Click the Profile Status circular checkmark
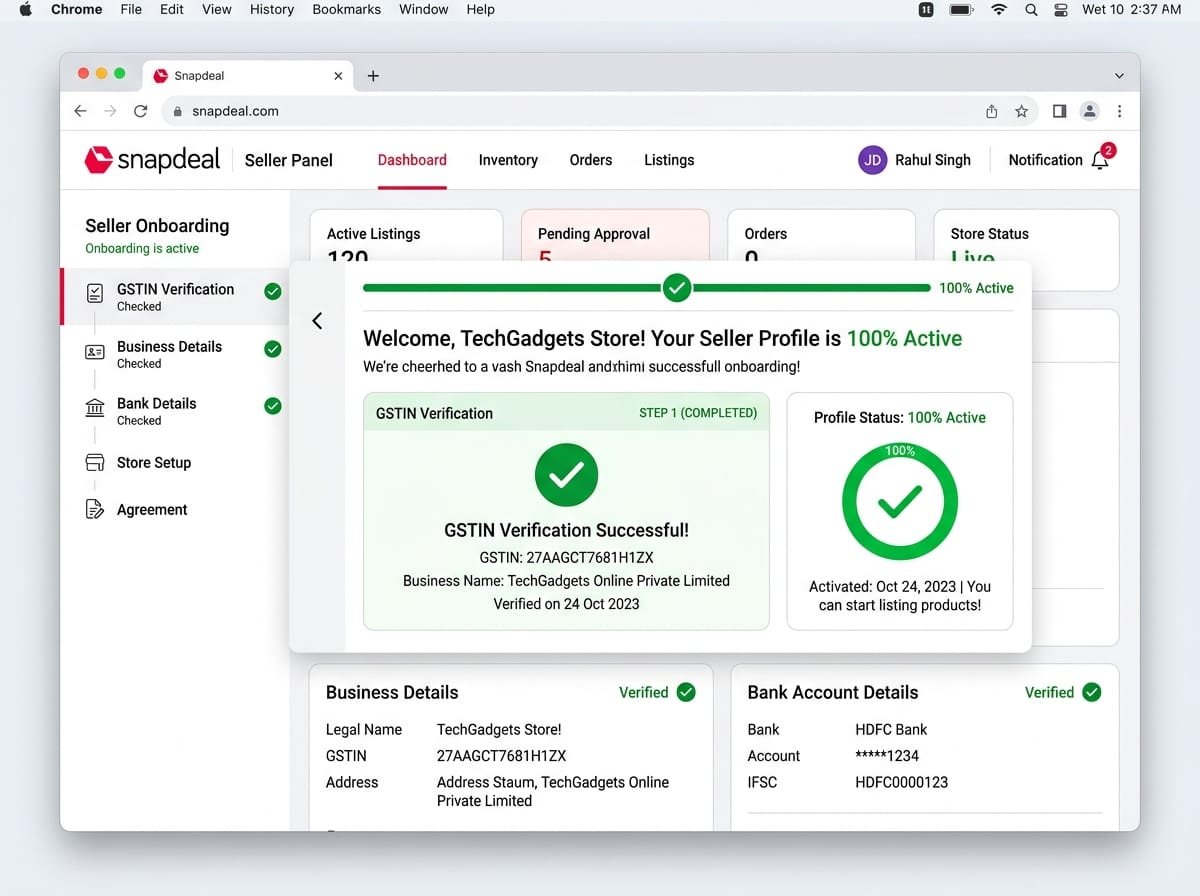Image resolution: width=1200 pixels, height=896 pixels. (900, 502)
